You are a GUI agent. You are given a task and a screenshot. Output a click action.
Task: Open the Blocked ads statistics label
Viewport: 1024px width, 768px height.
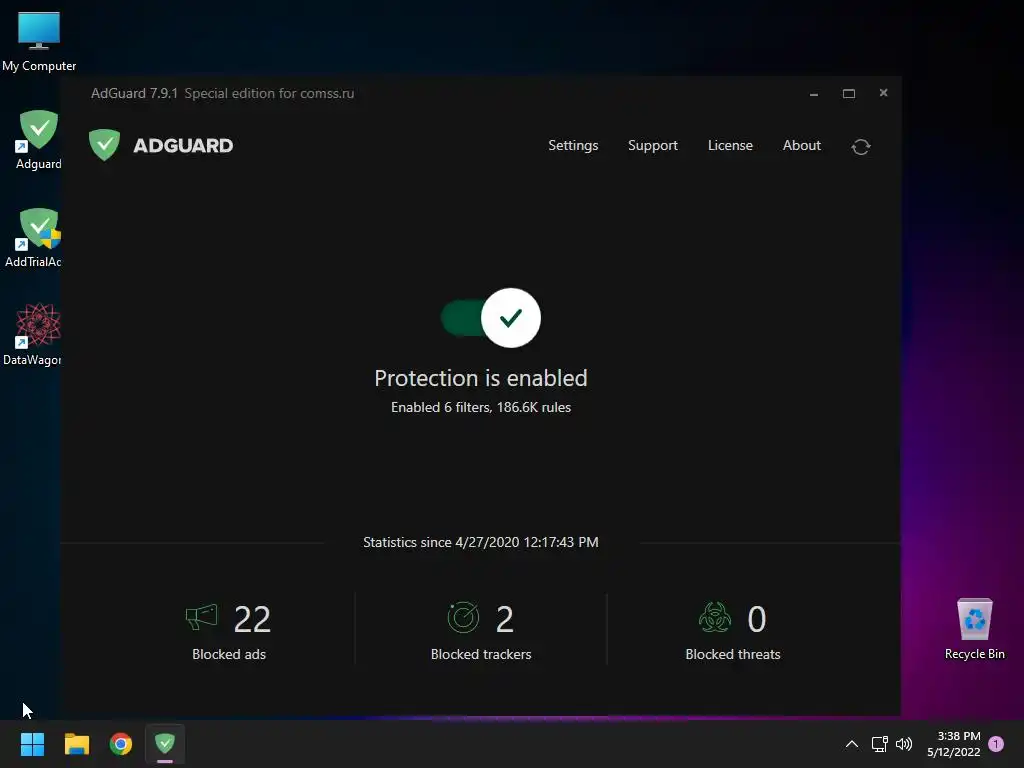point(229,654)
